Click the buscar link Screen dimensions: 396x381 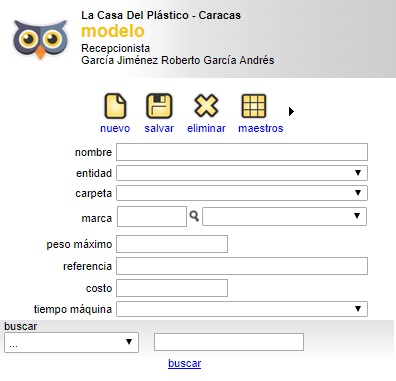point(184,363)
